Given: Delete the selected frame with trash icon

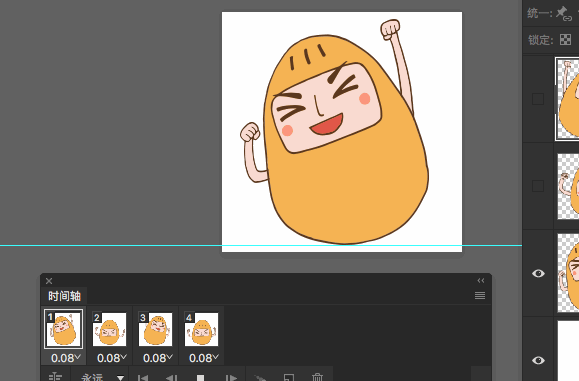Looking at the screenshot, I should coord(317,377).
